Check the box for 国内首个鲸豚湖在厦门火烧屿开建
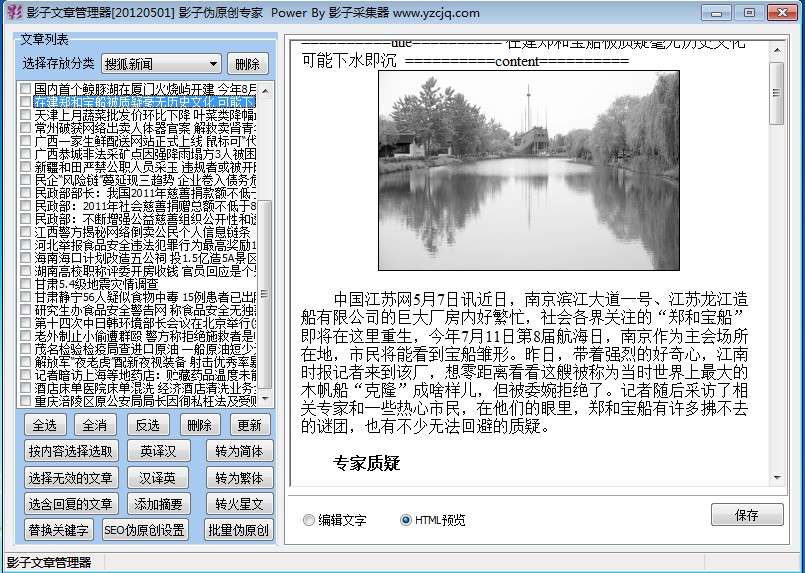Viewport: 805px width, 573px height. 25,89
